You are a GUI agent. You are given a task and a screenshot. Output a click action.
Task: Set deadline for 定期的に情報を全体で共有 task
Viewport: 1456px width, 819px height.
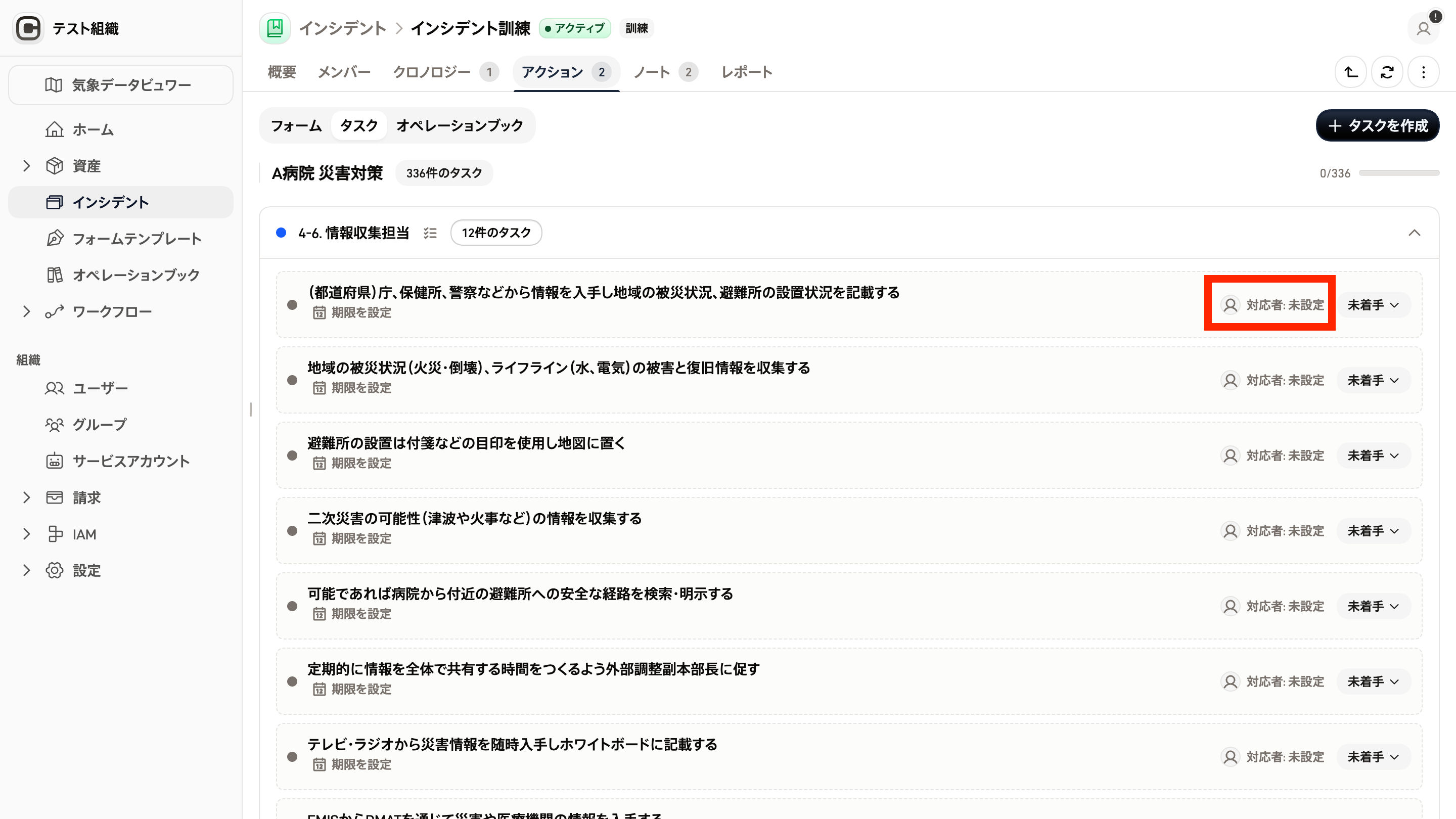[x=352, y=689]
